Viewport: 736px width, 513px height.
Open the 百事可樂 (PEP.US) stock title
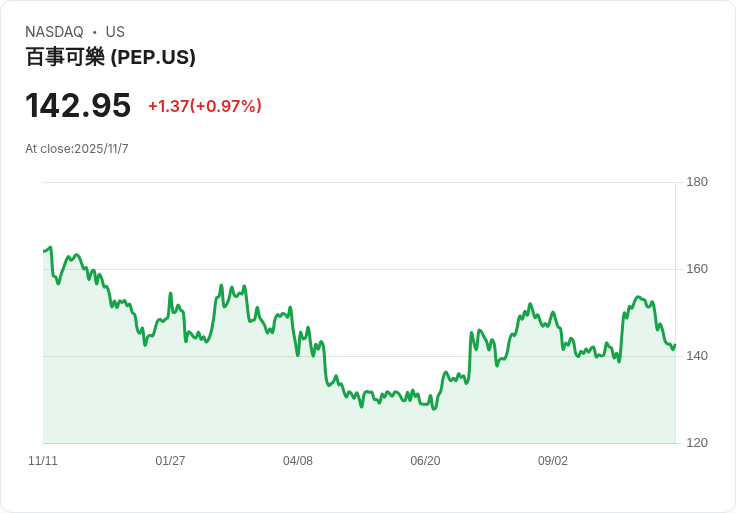110,57
